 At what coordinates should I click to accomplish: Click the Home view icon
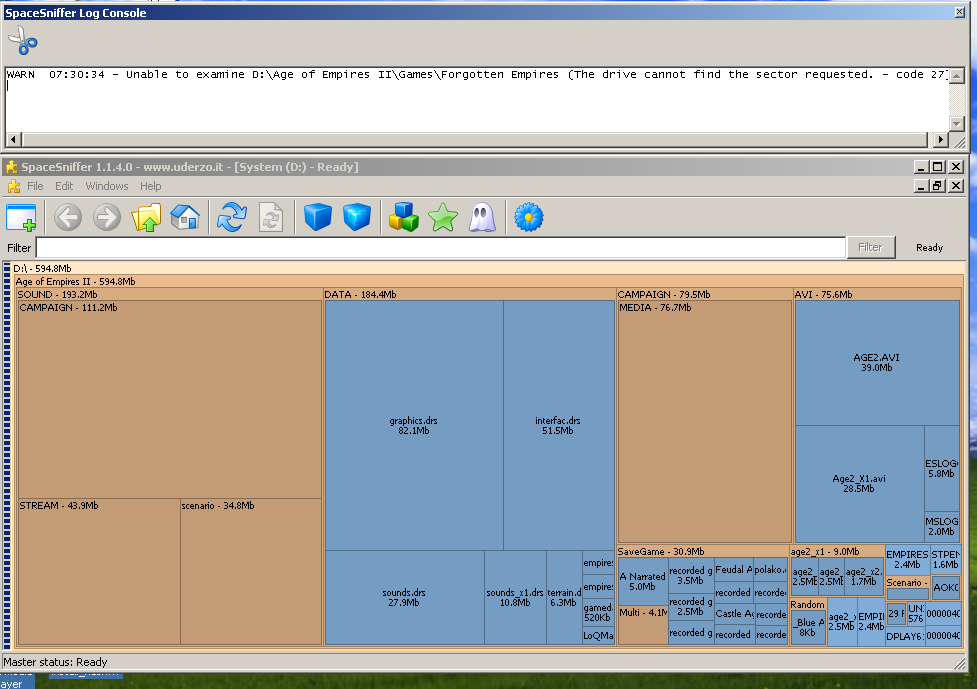tap(185, 218)
